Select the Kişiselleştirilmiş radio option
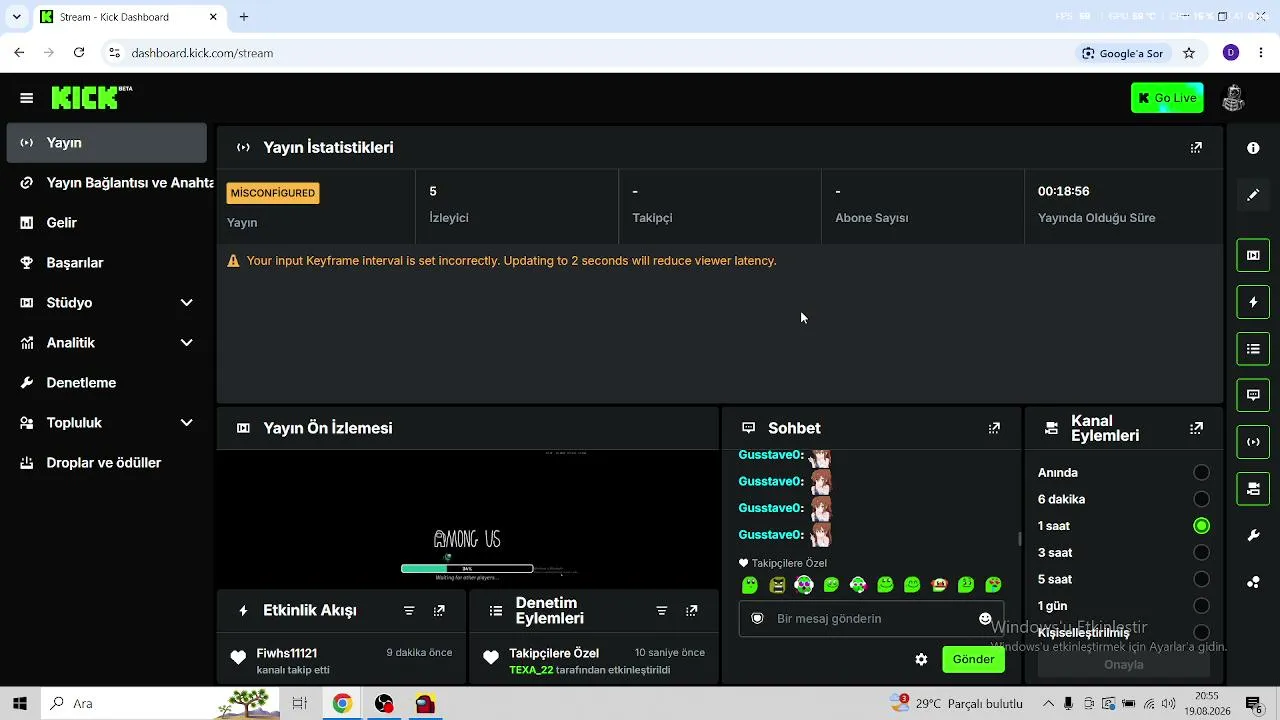 tap(1202, 633)
